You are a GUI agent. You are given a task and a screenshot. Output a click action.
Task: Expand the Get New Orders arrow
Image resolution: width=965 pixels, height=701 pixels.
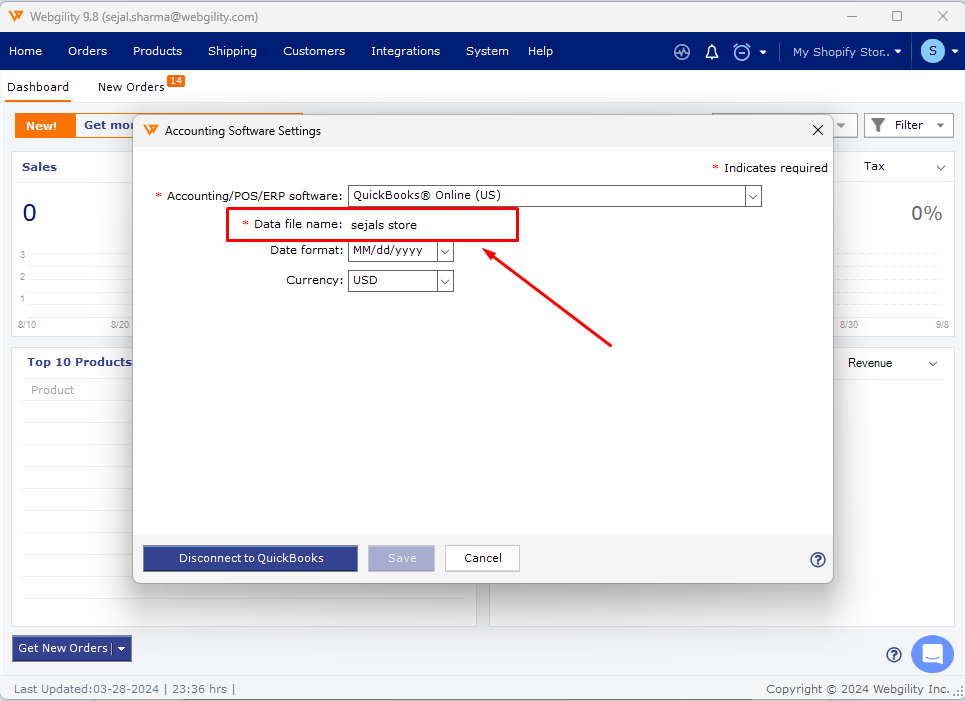pos(122,649)
